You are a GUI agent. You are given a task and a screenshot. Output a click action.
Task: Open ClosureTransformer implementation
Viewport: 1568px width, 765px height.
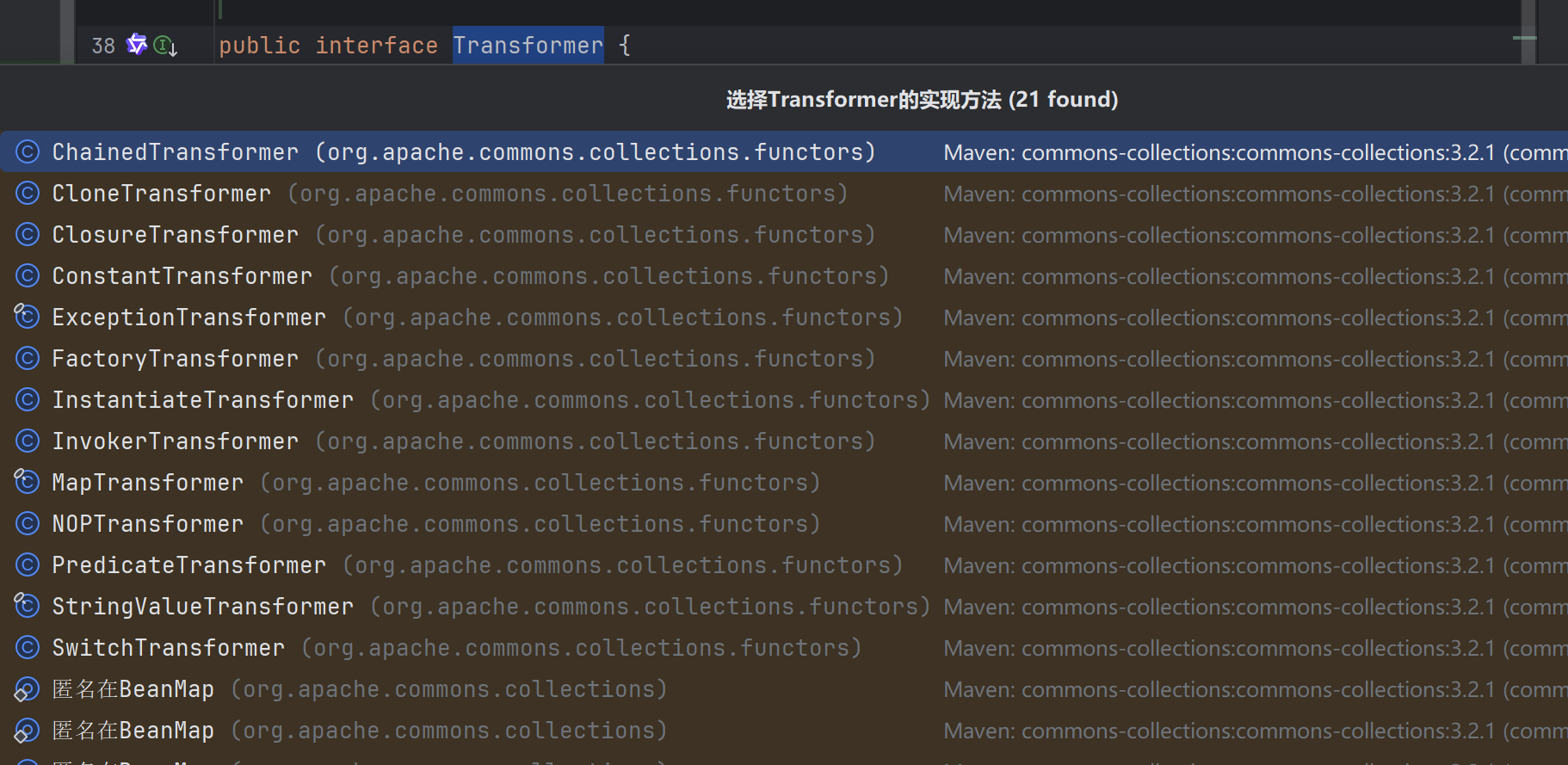pyautogui.click(x=784, y=235)
